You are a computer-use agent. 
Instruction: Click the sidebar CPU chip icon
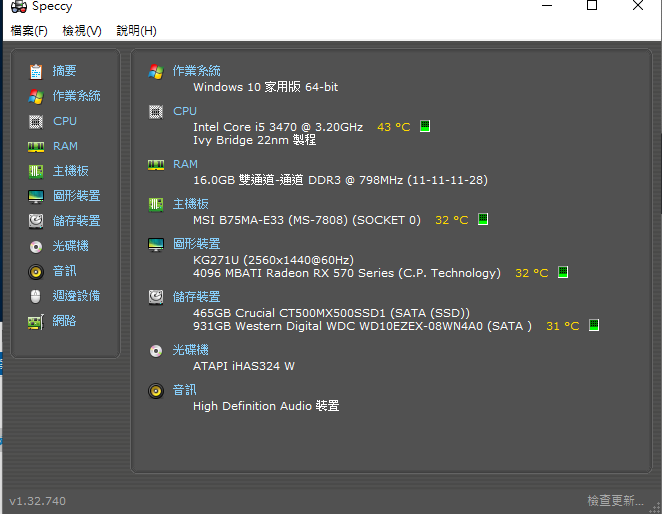click(x=36, y=122)
